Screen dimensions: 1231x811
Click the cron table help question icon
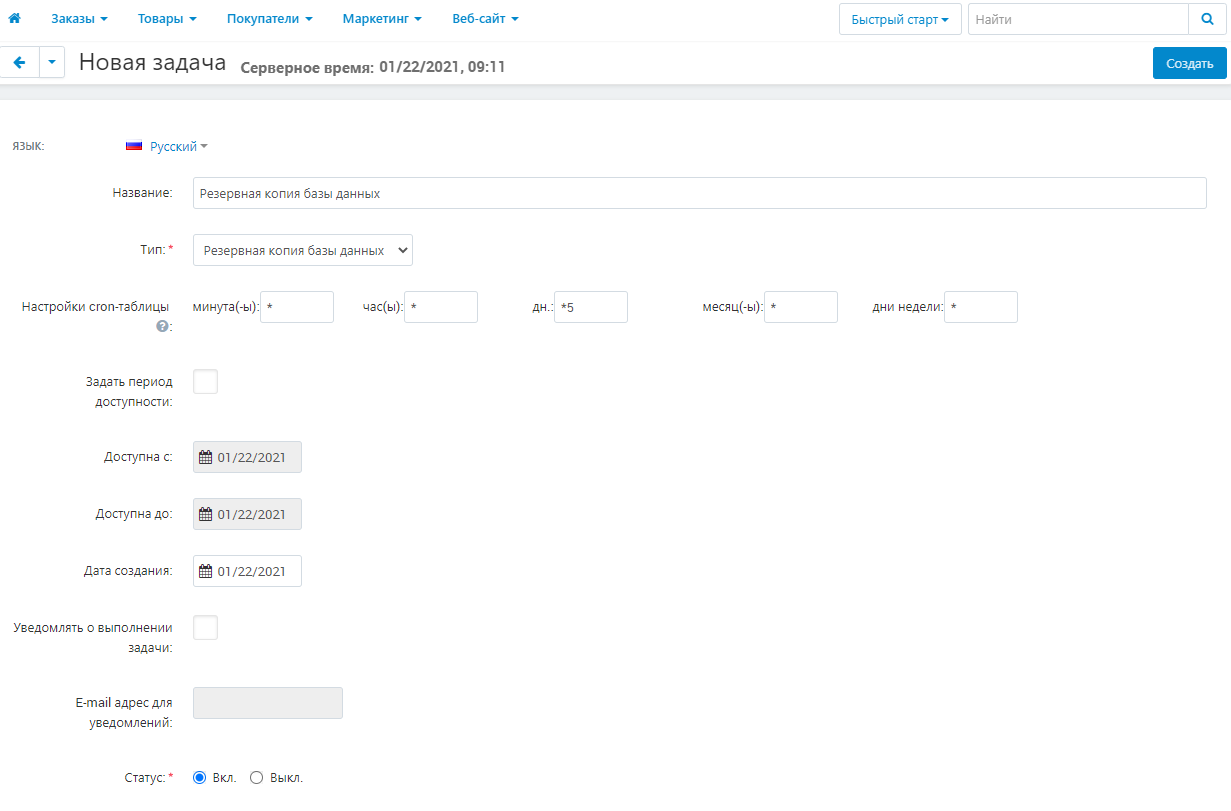coord(161,326)
